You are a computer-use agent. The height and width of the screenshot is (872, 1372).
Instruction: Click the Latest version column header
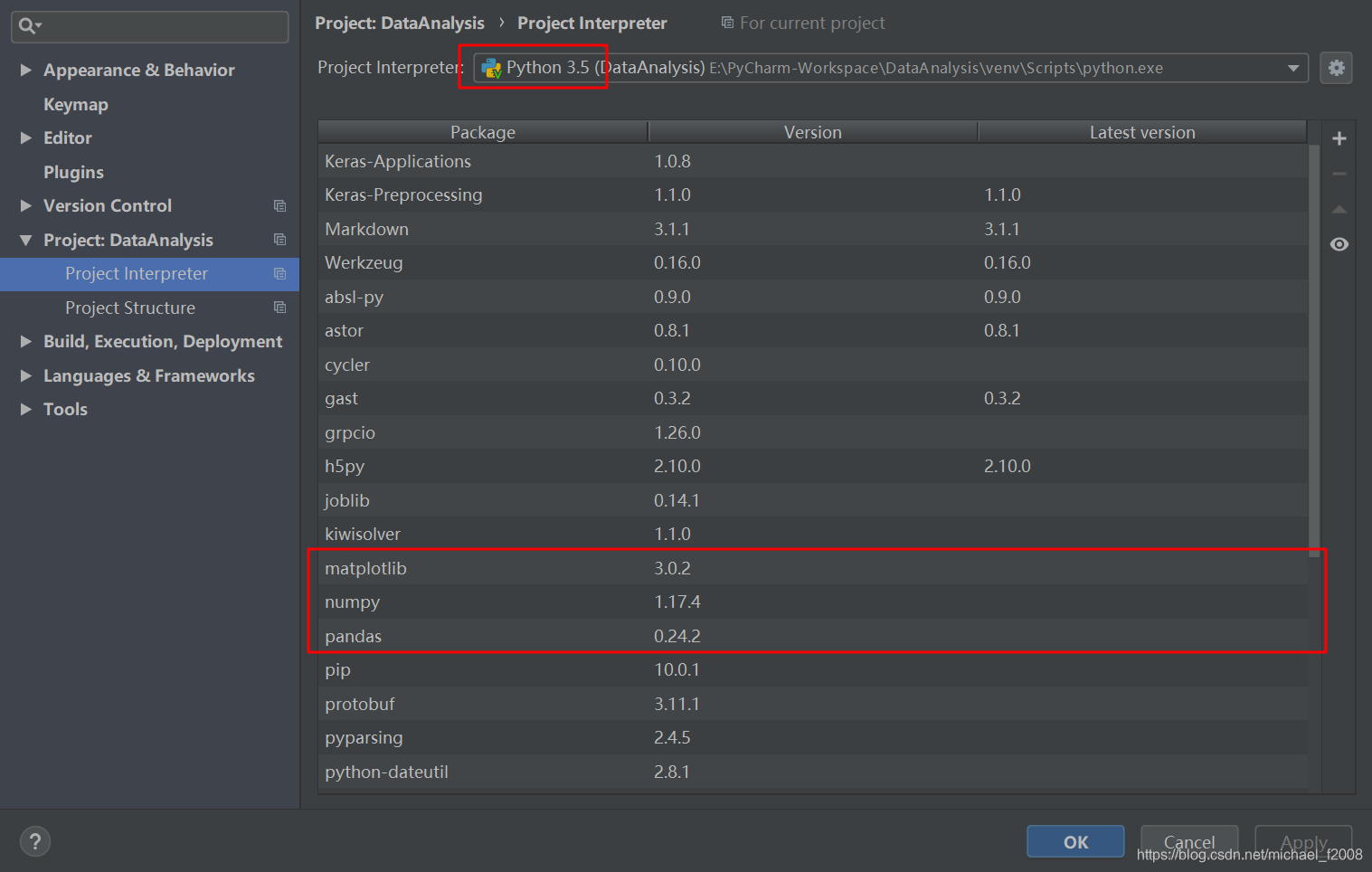1142,132
